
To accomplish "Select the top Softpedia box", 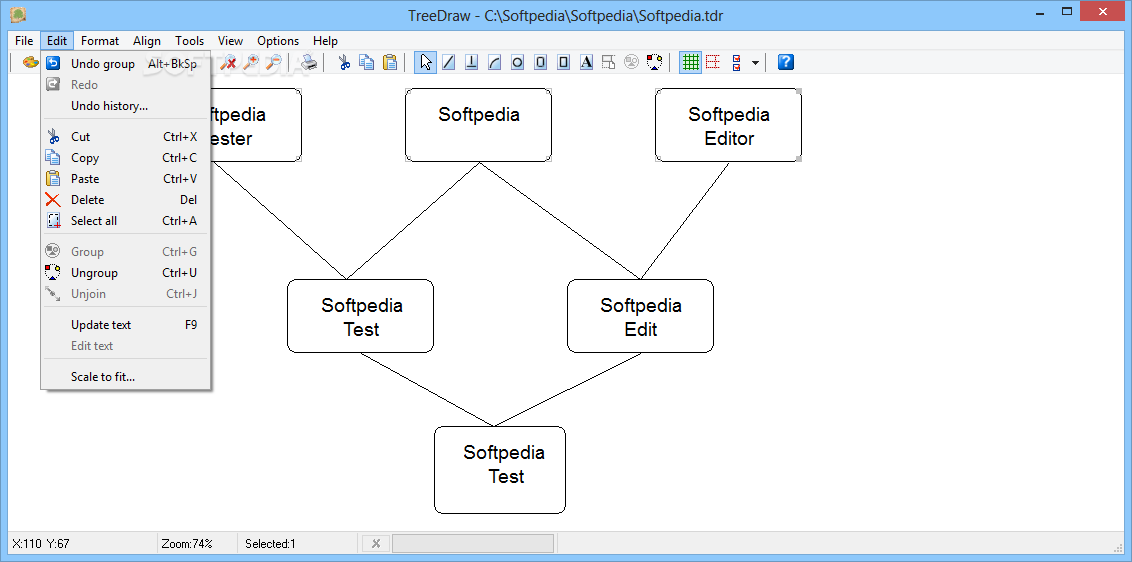I will pos(479,125).
